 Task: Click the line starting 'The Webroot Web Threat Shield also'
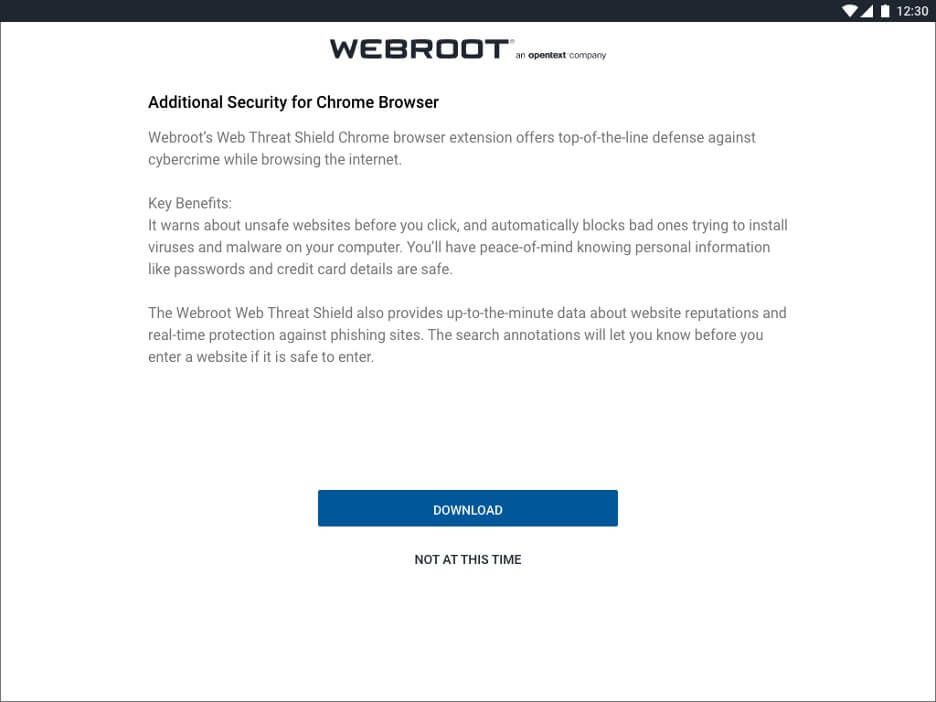(x=467, y=313)
